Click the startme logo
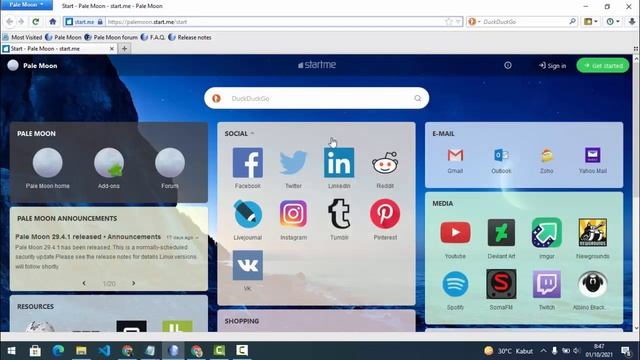 [x=317, y=64]
